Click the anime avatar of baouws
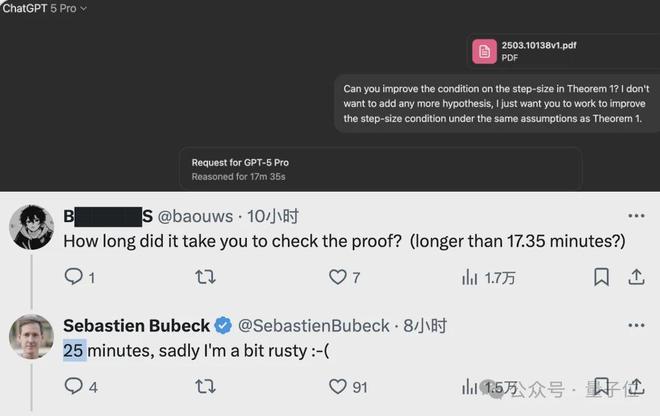The image size is (660, 416). pyautogui.click(x=31, y=227)
